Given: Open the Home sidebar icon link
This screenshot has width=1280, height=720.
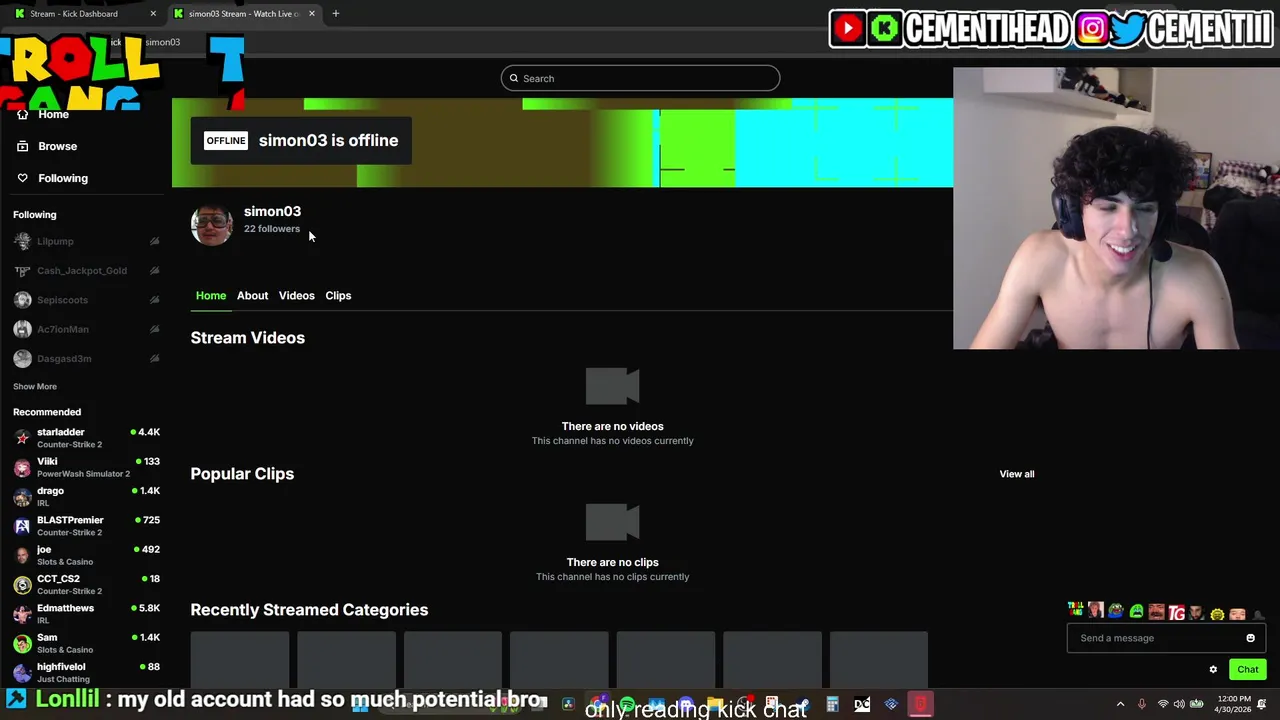Looking at the screenshot, I should click(22, 114).
